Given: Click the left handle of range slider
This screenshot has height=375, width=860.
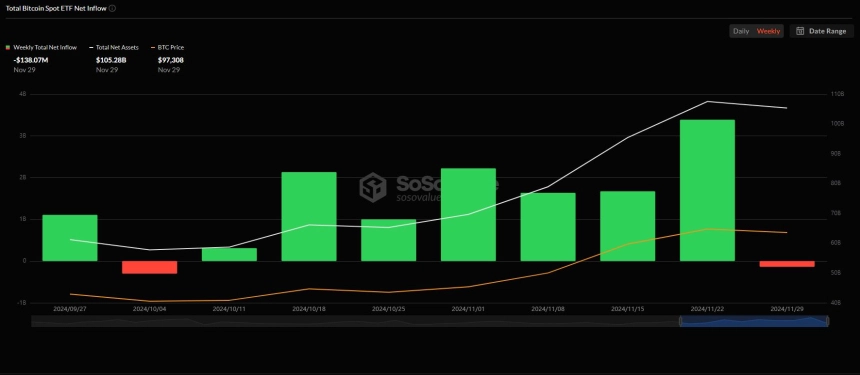Looking at the screenshot, I should coord(680,321).
